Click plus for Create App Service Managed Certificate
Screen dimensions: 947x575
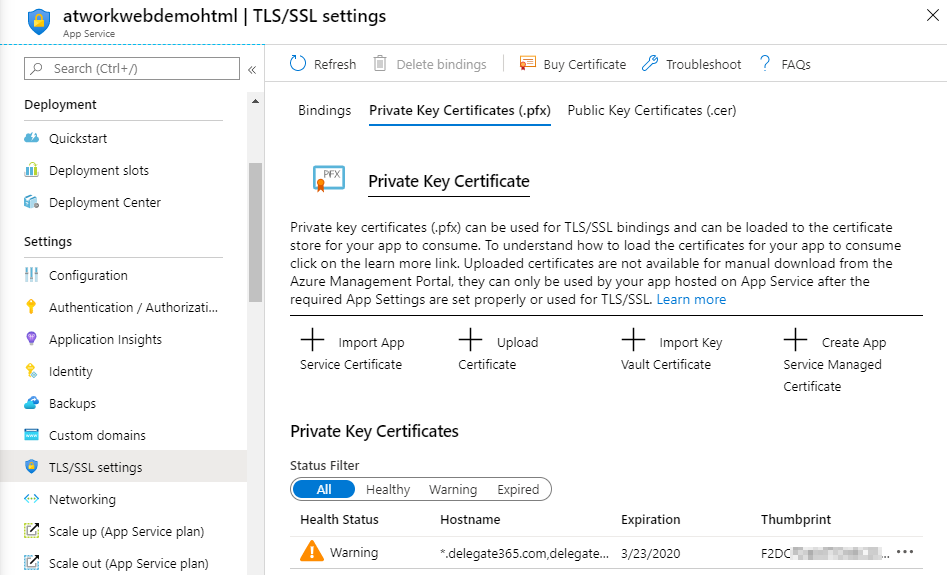pyautogui.click(x=795, y=341)
